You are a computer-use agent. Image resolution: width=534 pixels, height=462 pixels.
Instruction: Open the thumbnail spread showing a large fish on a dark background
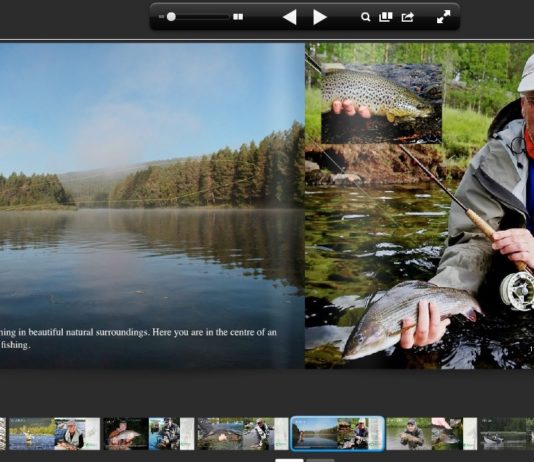pos(149,434)
